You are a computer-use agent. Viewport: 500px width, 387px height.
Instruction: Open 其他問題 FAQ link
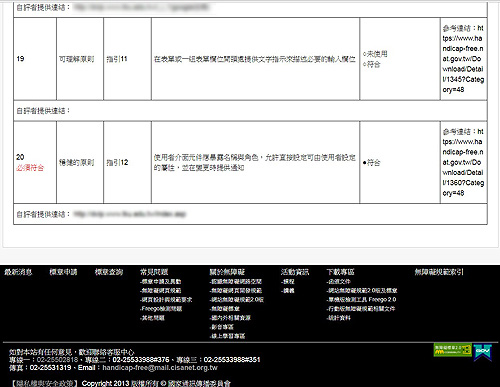(x=152, y=318)
